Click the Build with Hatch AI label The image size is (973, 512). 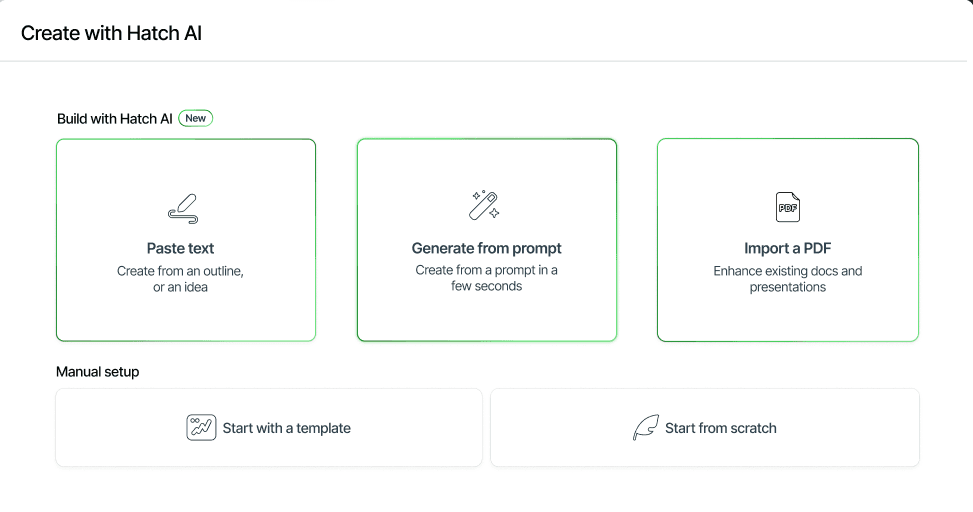(x=114, y=118)
